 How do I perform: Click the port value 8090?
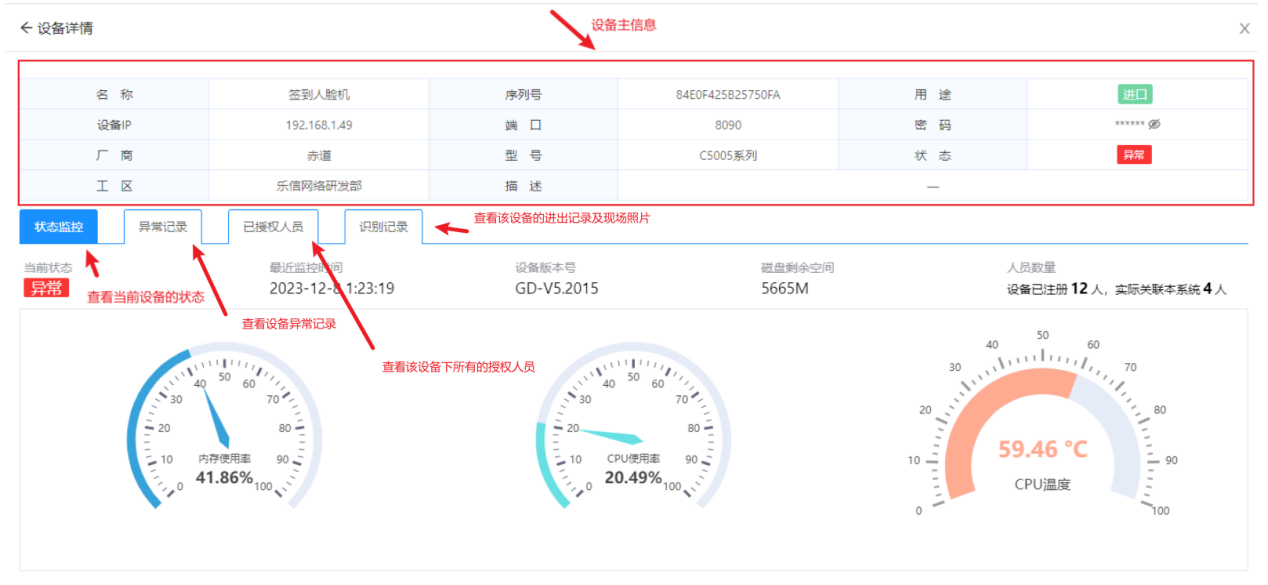coord(727,125)
